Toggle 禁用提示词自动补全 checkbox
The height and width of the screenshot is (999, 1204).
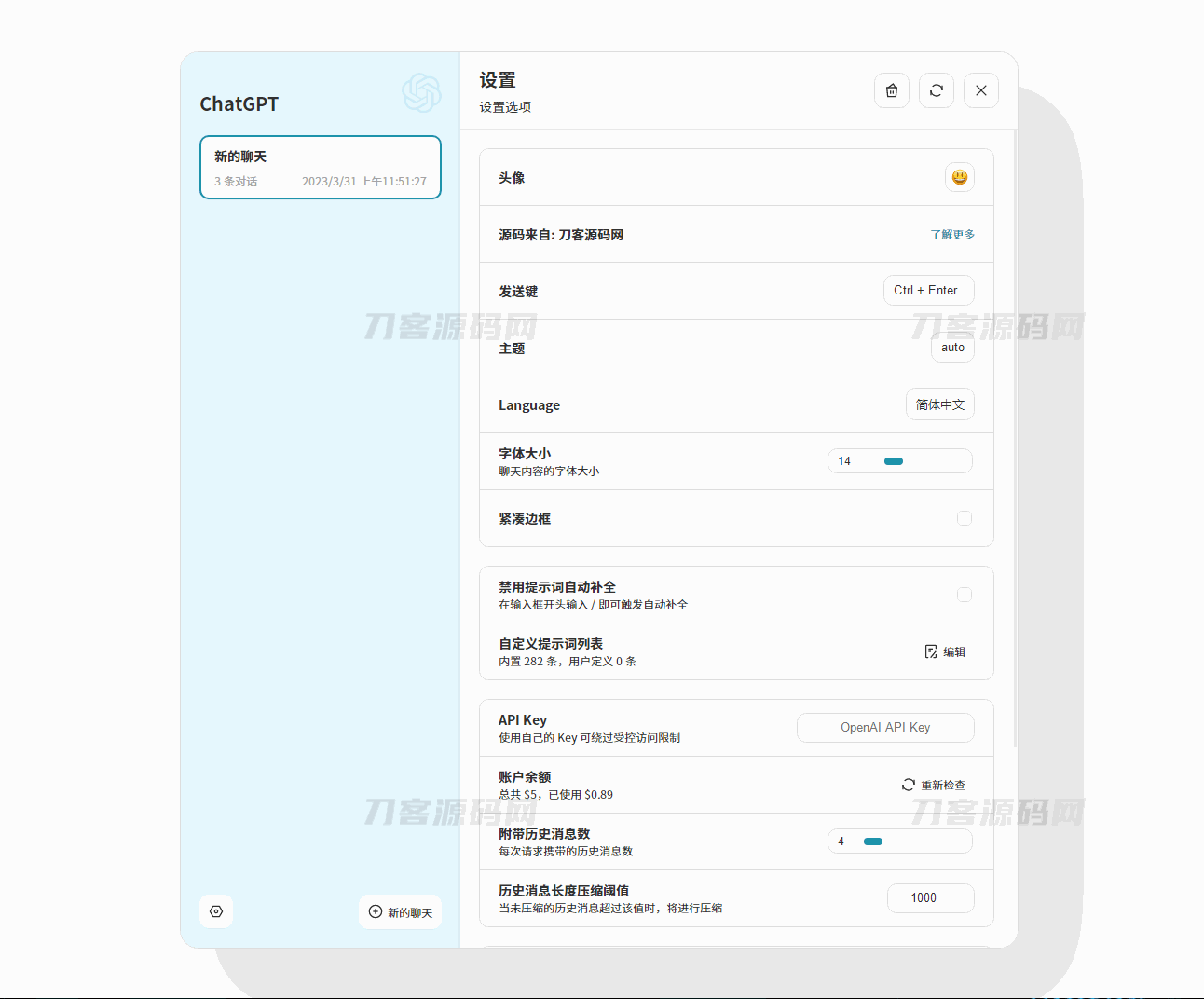pyautogui.click(x=965, y=595)
